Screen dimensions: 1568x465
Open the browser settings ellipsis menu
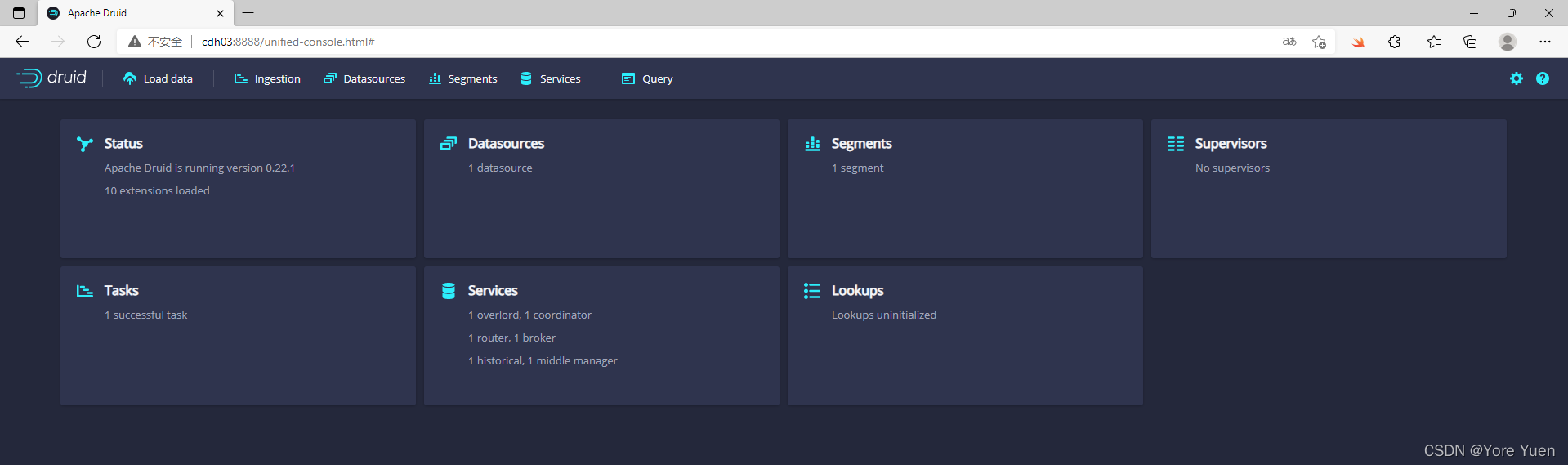pyautogui.click(x=1544, y=42)
